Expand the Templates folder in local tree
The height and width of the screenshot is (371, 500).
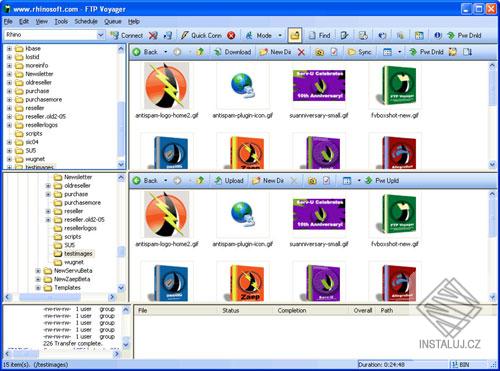point(38,288)
